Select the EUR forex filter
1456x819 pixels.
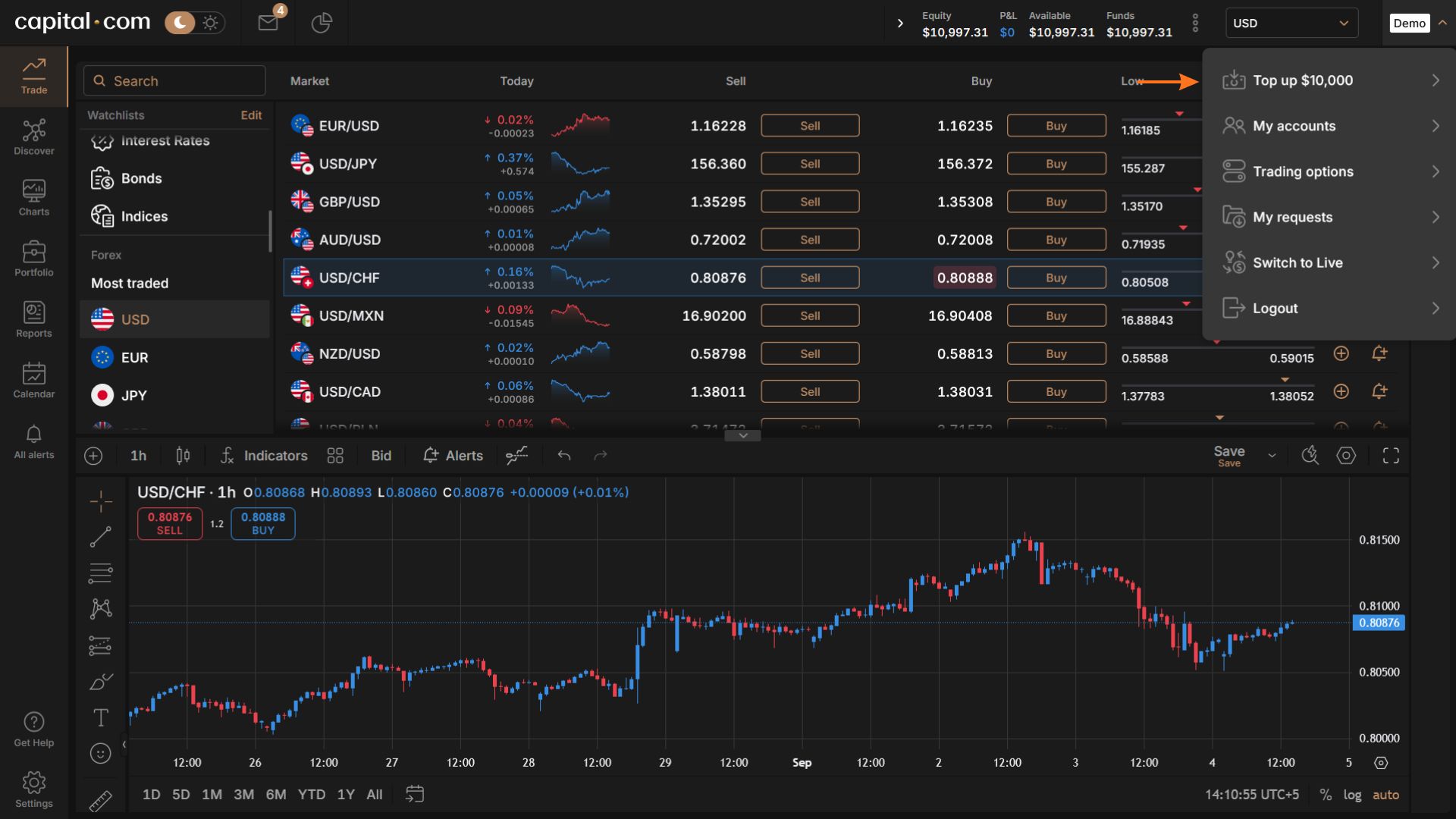[174, 357]
